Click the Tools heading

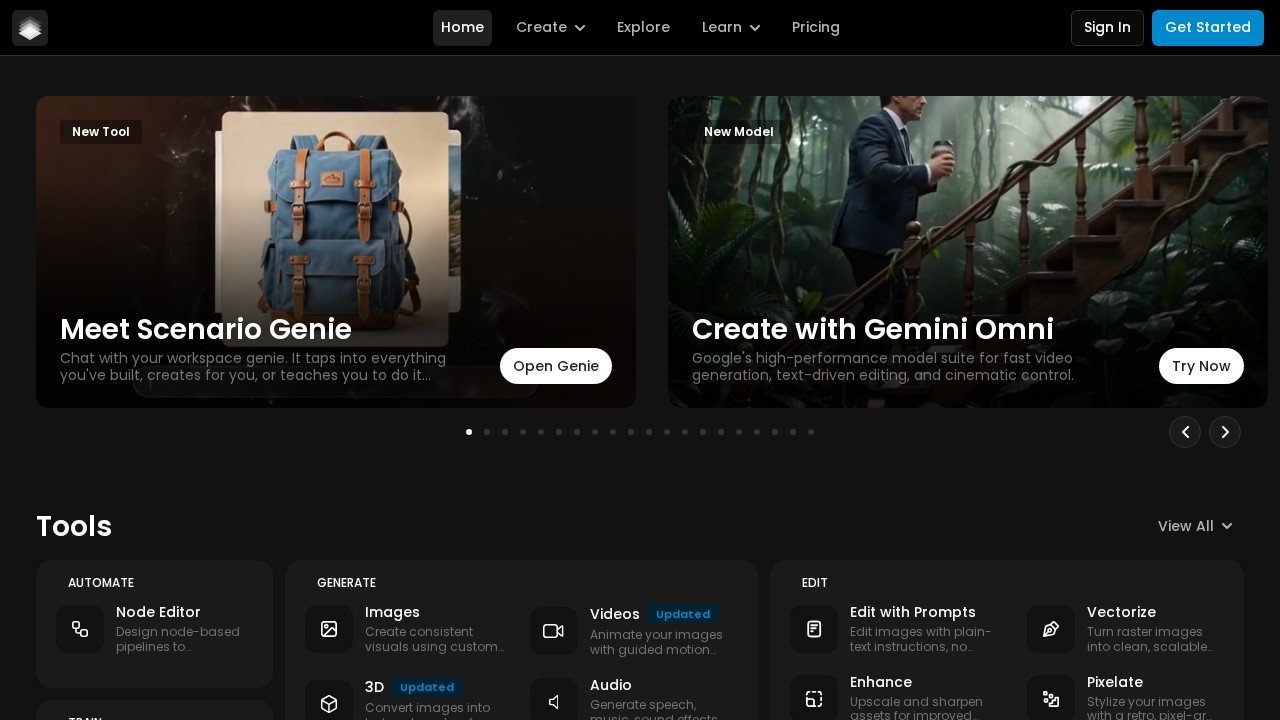pos(74,526)
